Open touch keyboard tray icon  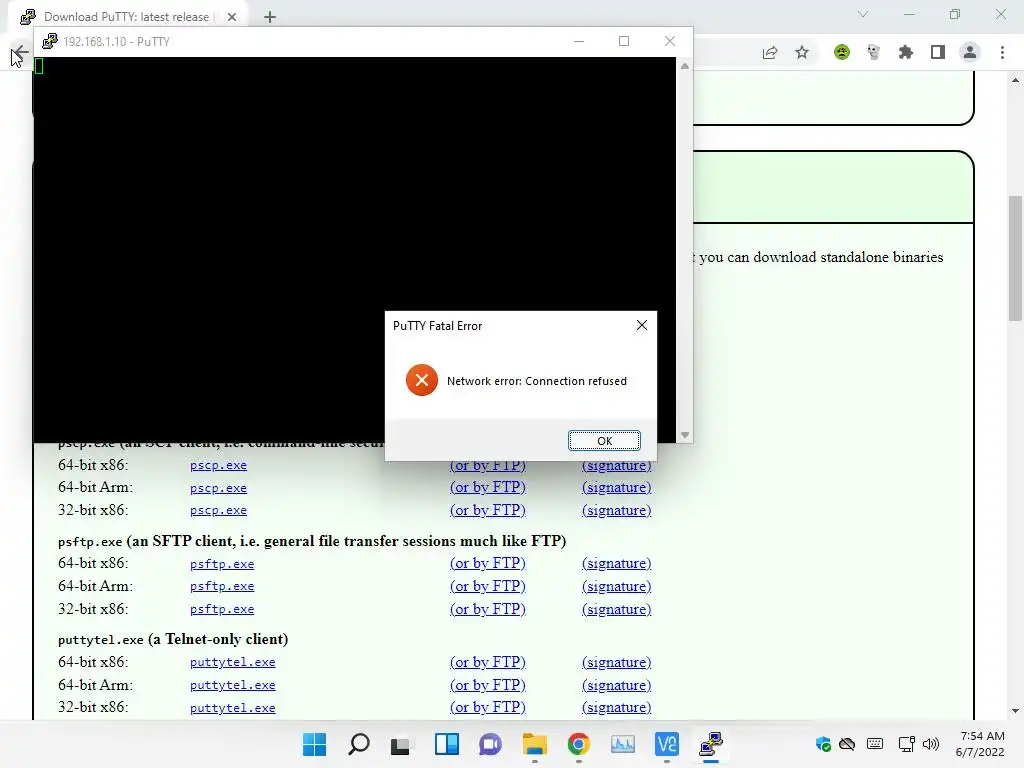[x=875, y=744]
